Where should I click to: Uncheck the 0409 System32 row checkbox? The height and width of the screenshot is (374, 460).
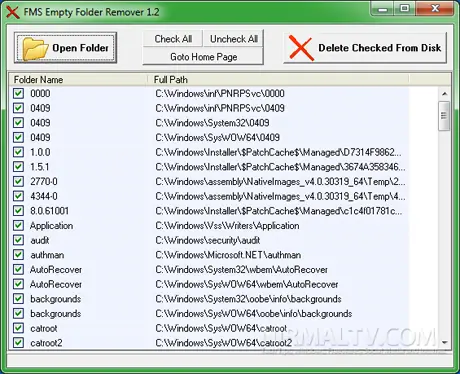point(18,123)
